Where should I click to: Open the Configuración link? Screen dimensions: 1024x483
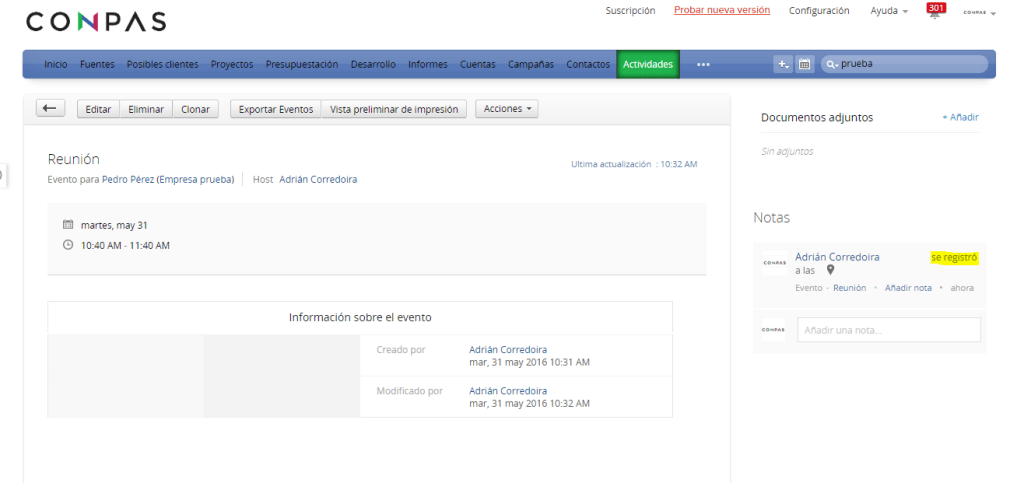(819, 10)
